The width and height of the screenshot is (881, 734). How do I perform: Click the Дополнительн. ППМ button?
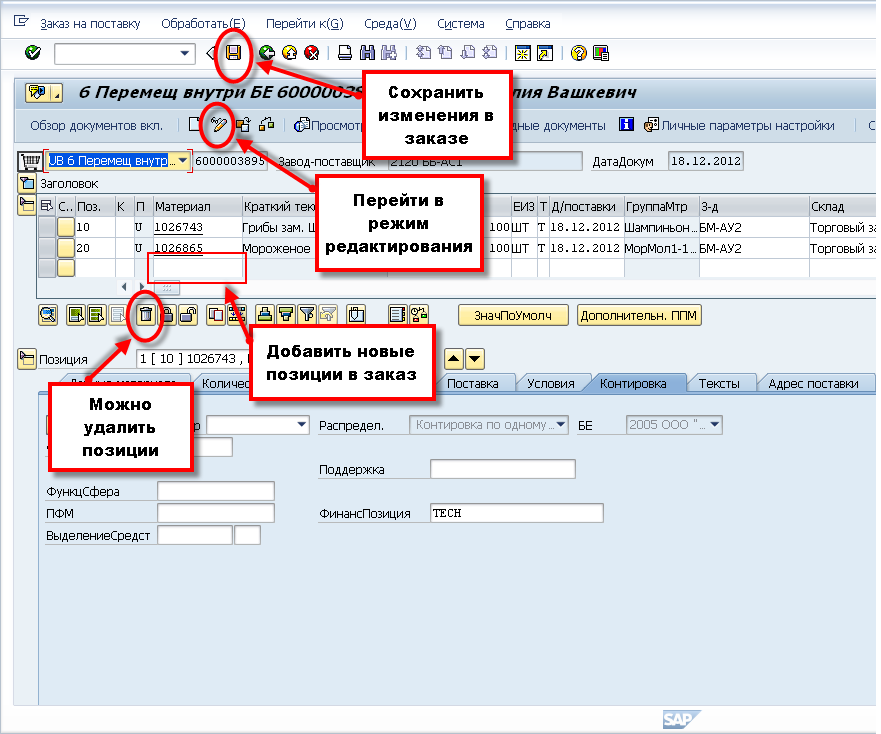click(639, 315)
